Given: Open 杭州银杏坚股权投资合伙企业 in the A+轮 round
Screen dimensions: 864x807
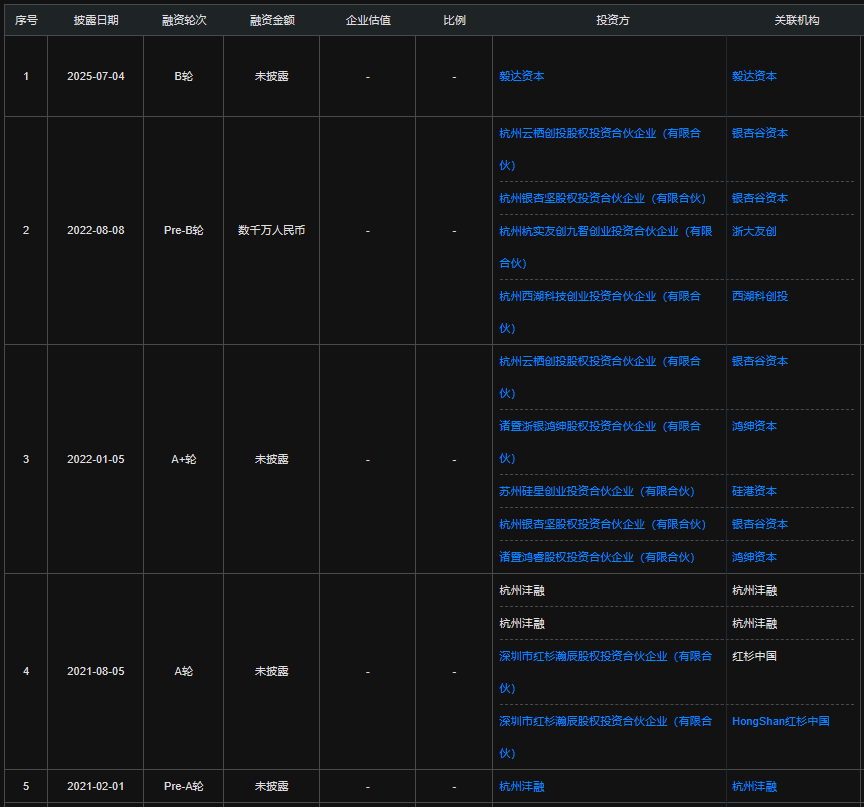Looking at the screenshot, I should (602, 524).
